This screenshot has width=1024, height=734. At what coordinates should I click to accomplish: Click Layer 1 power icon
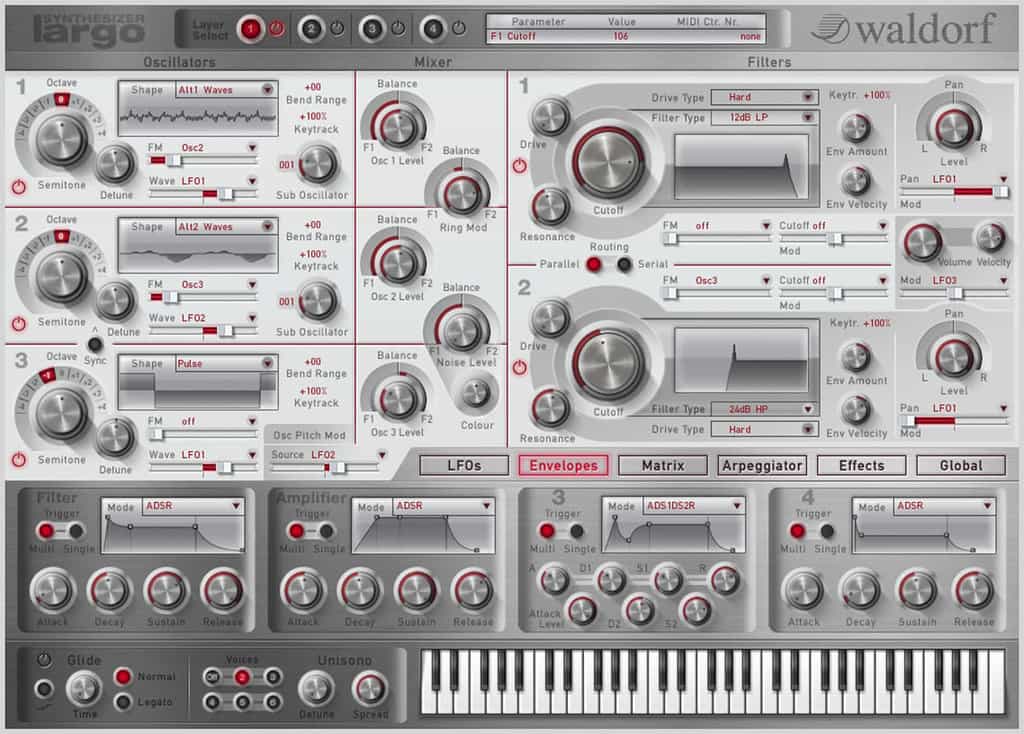click(277, 29)
